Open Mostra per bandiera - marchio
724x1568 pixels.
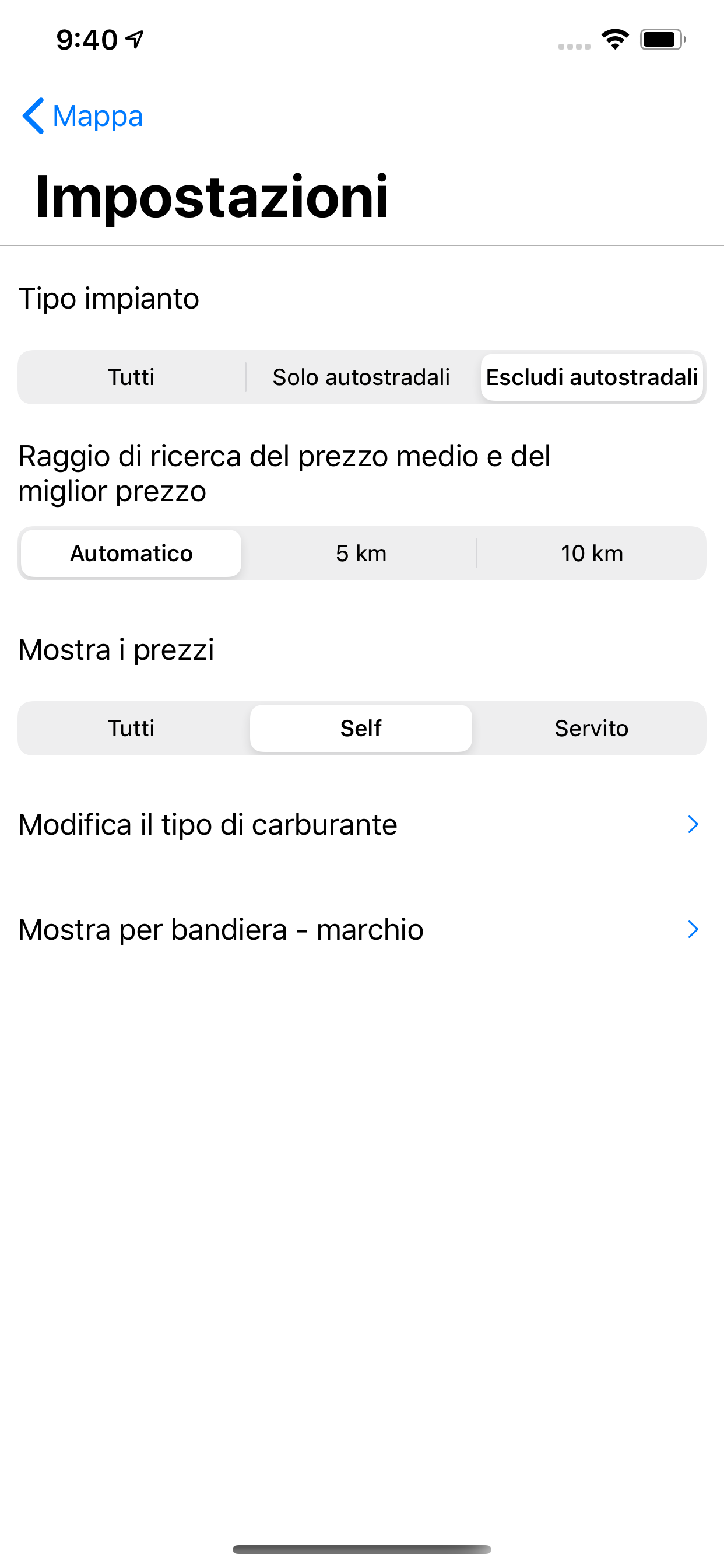[221, 929]
